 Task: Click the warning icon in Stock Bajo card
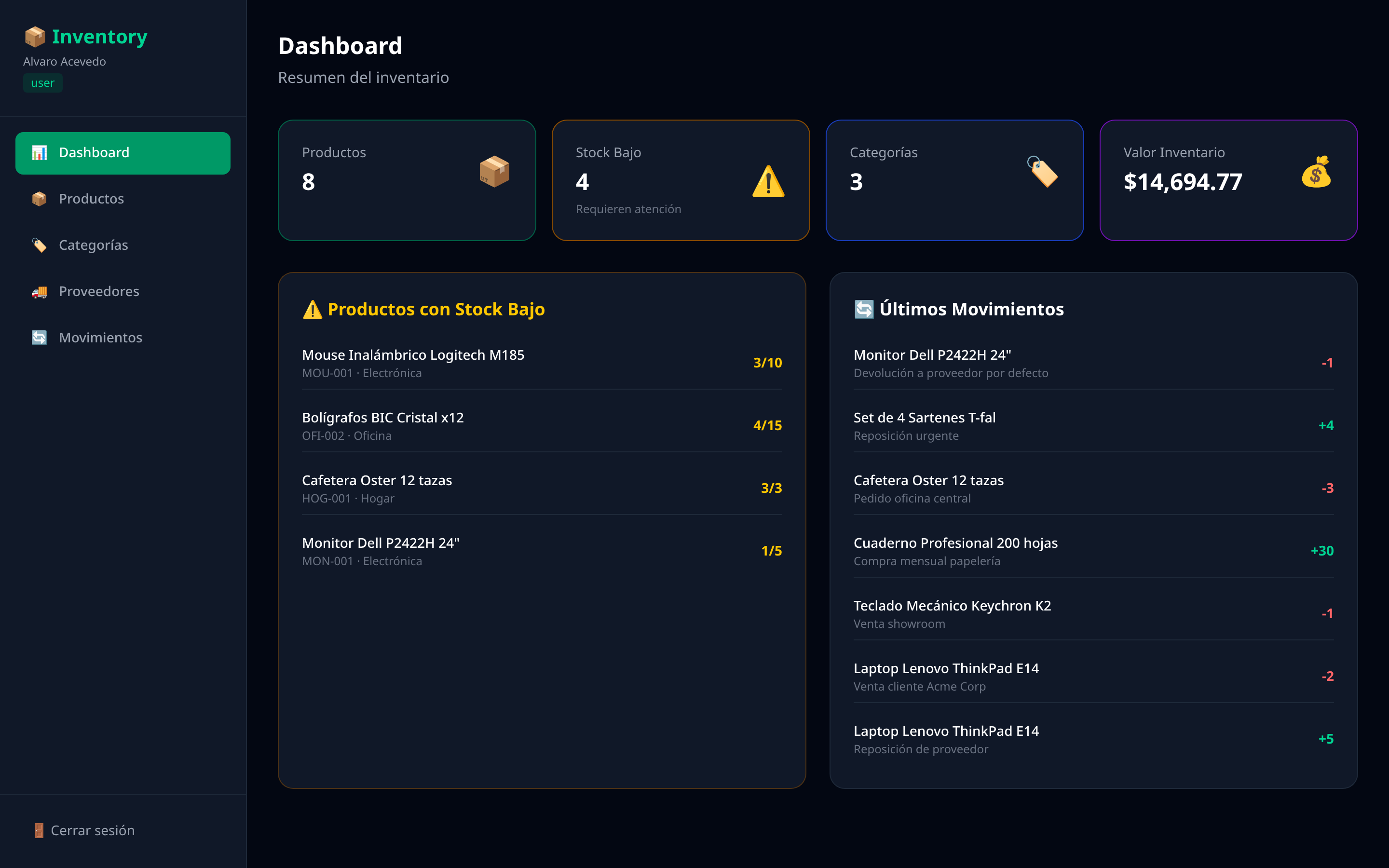point(768,181)
